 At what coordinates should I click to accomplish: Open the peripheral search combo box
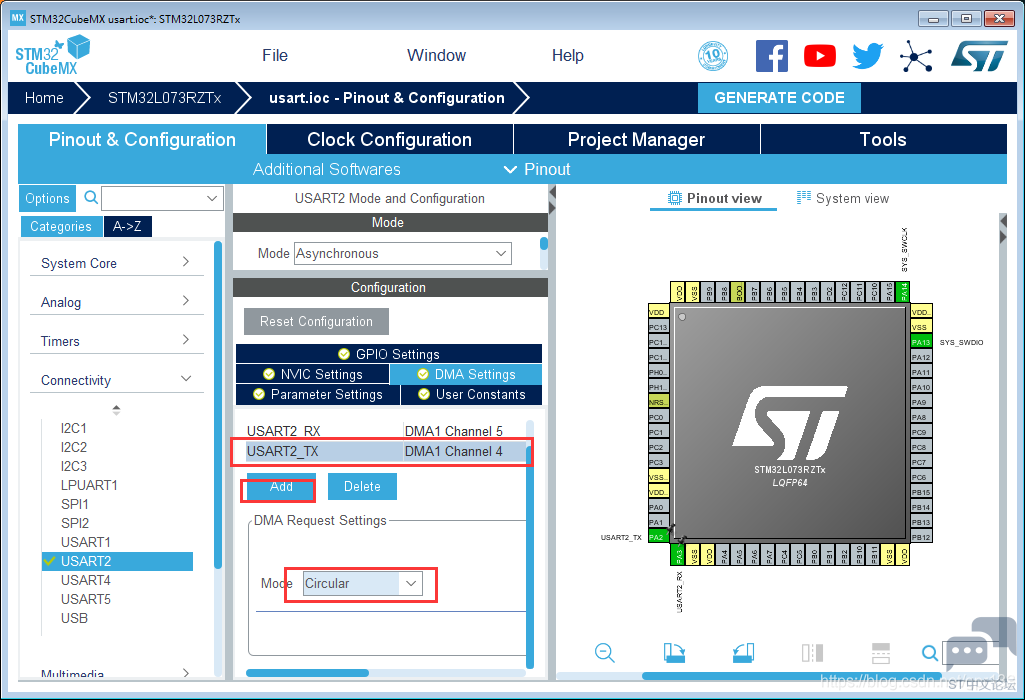(x=162, y=198)
